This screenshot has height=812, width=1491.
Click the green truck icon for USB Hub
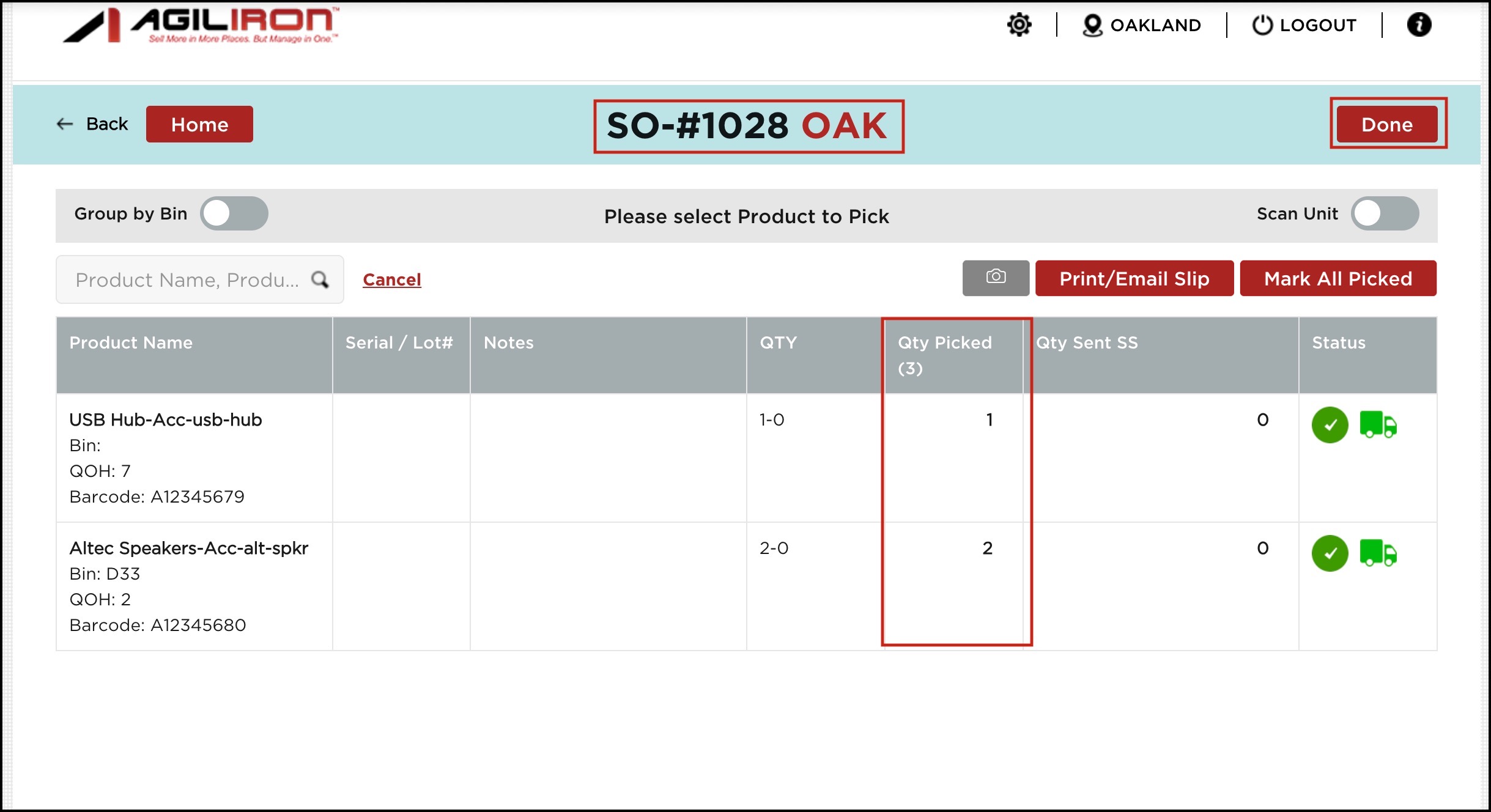1378,424
